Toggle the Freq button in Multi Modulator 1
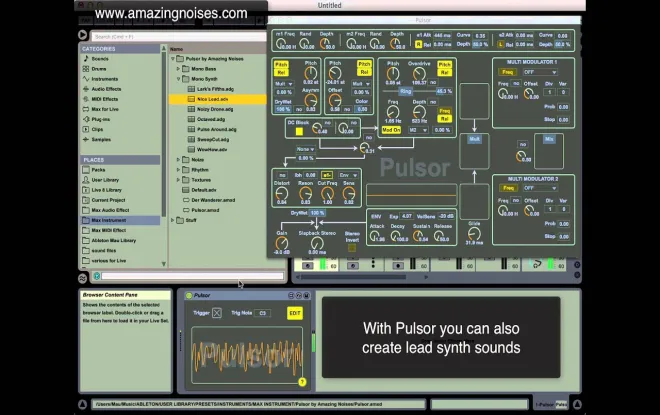Viewport: 660px width, 415px height. tap(508, 72)
